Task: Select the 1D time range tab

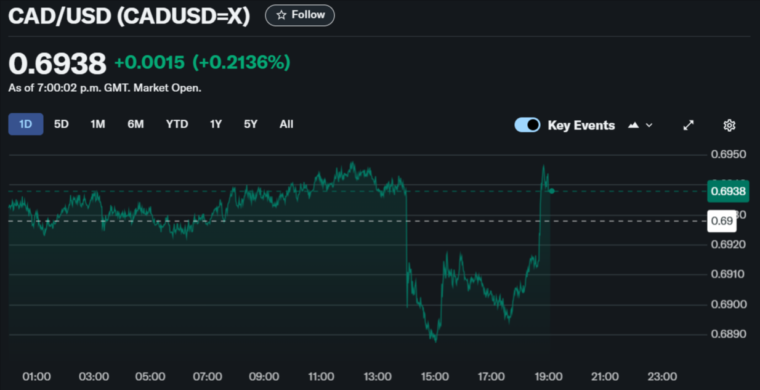Action: coord(26,125)
